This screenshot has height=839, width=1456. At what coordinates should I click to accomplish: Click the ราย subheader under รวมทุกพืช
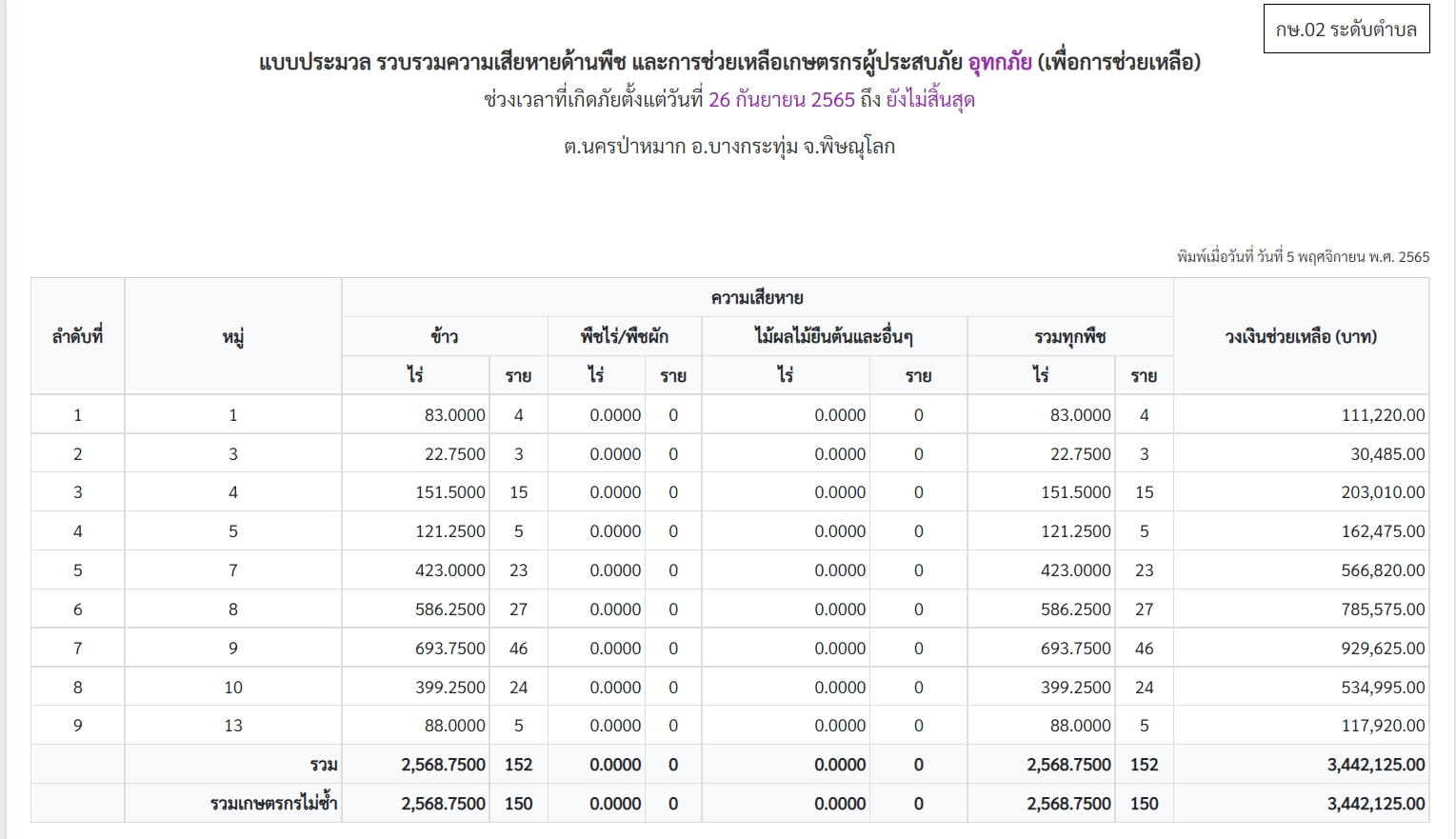click(x=1144, y=375)
